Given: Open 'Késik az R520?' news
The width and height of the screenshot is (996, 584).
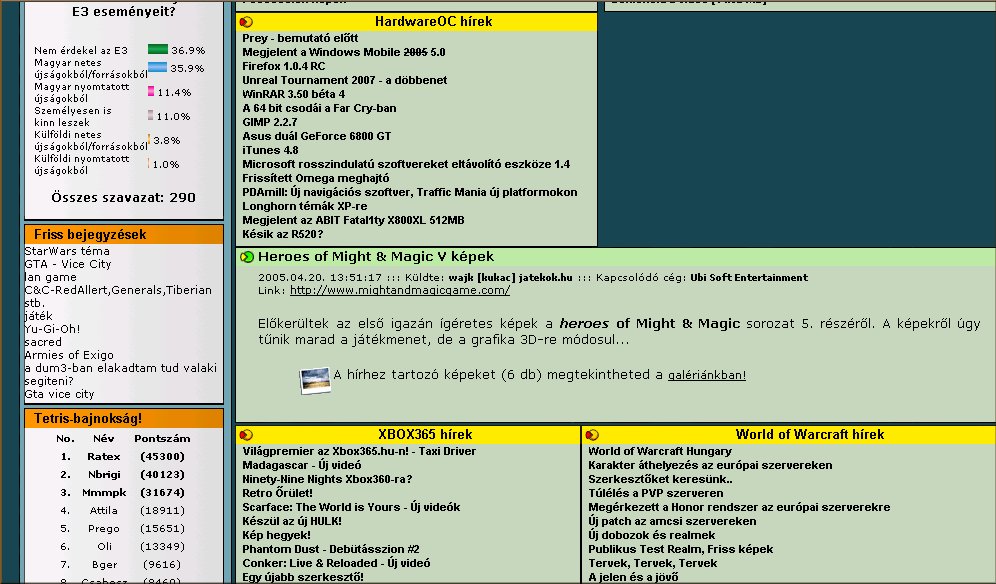Looking at the screenshot, I should click(x=283, y=234).
